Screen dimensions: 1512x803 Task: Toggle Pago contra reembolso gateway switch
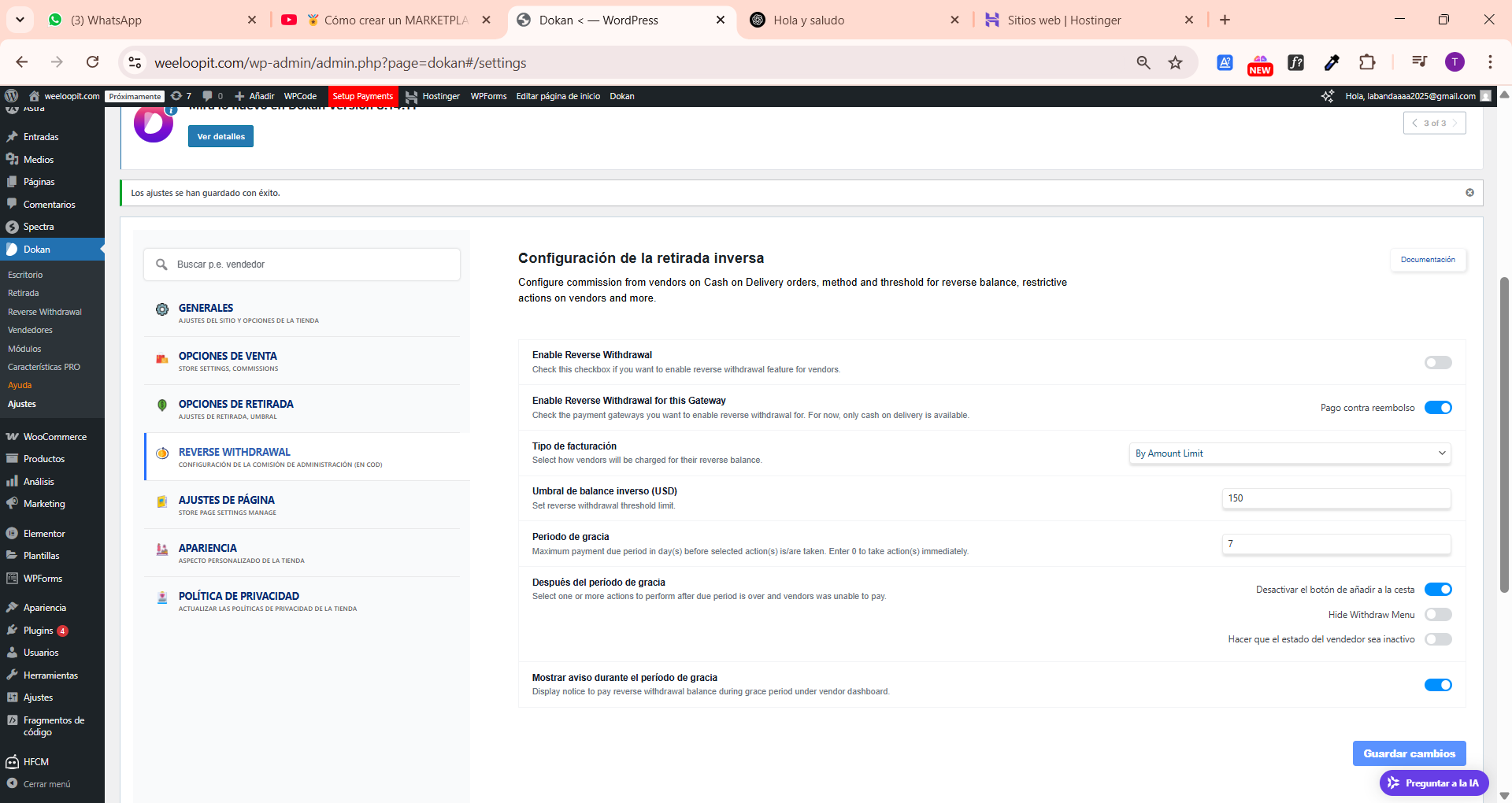[1438, 408]
